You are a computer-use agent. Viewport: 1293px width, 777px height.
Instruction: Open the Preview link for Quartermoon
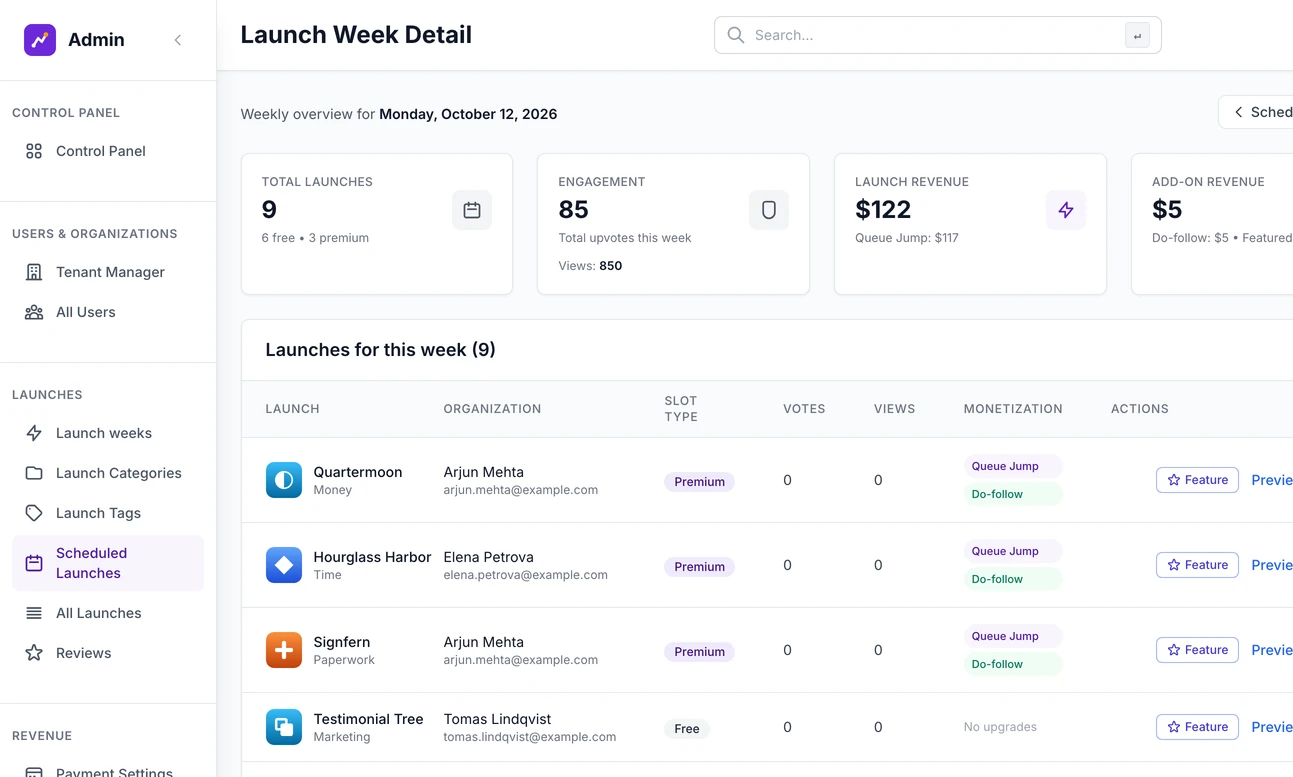(x=1272, y=480)
